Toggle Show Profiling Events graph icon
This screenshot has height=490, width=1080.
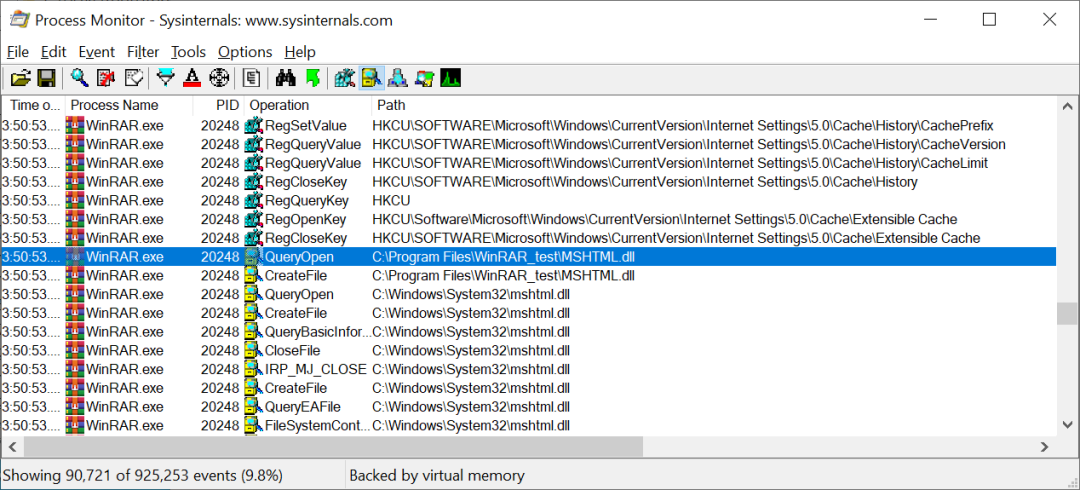[x=450, y=79]
